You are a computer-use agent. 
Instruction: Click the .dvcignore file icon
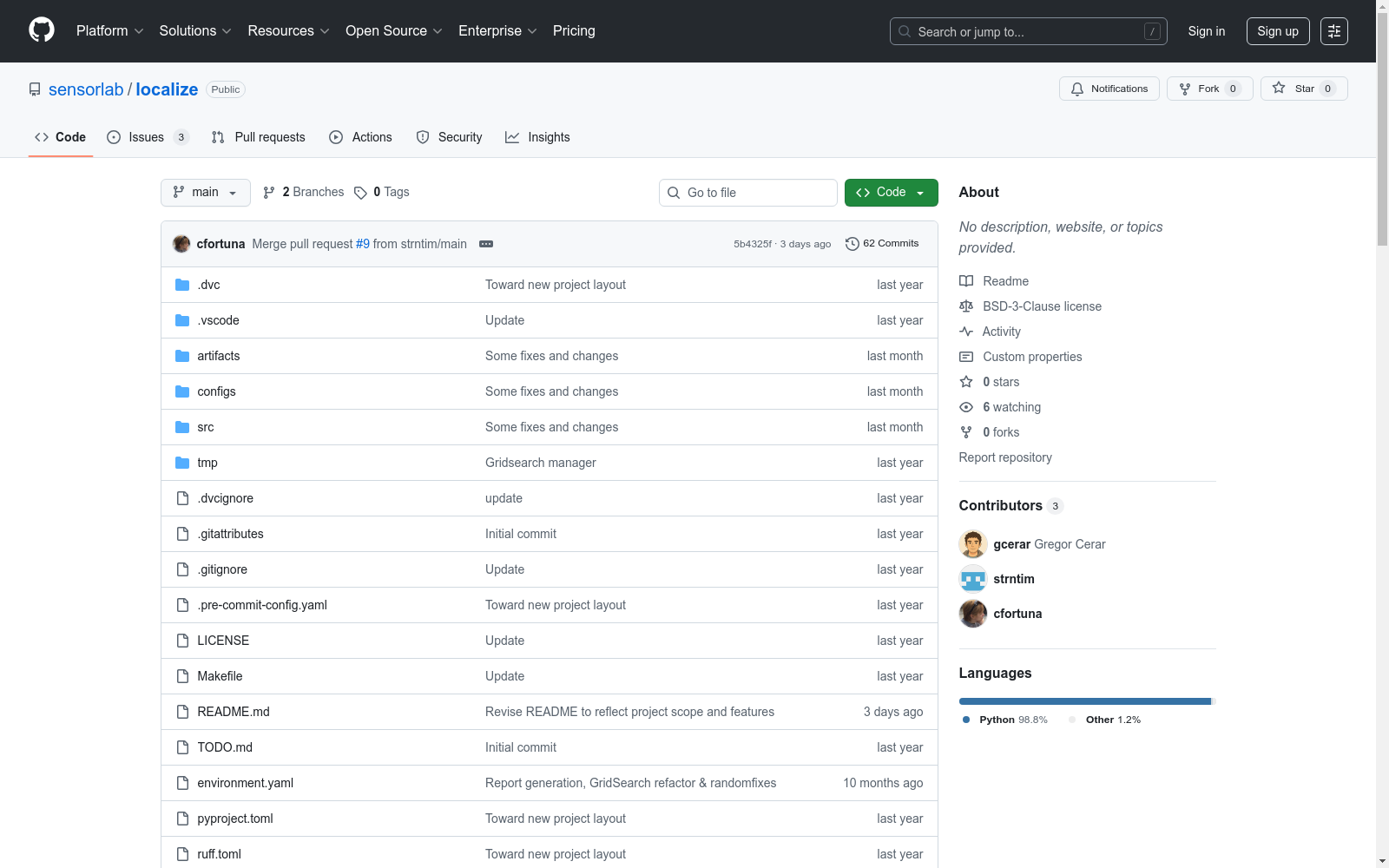click(182, 498)
